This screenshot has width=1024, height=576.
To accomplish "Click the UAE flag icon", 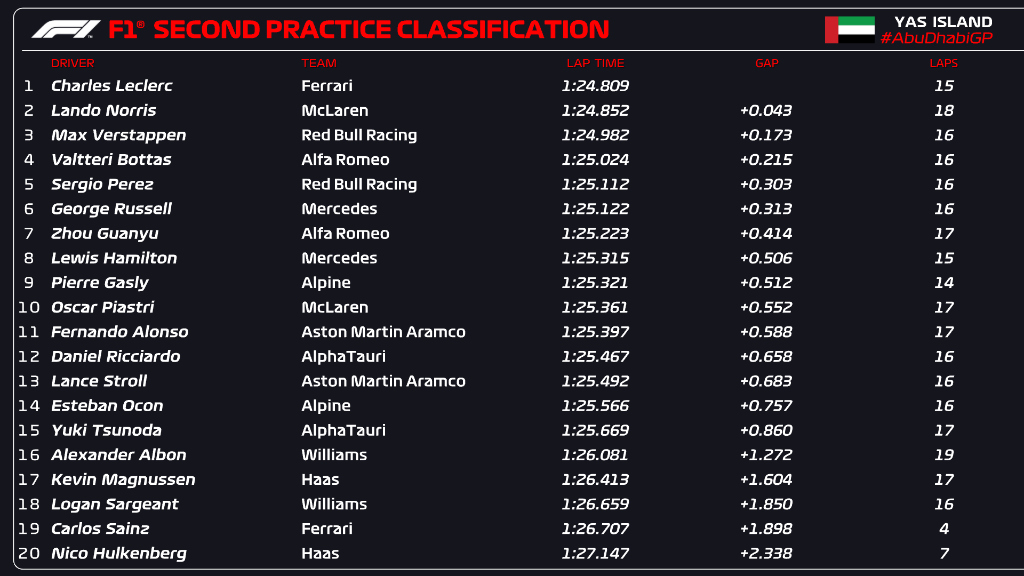I will click(x=845, y=29).
